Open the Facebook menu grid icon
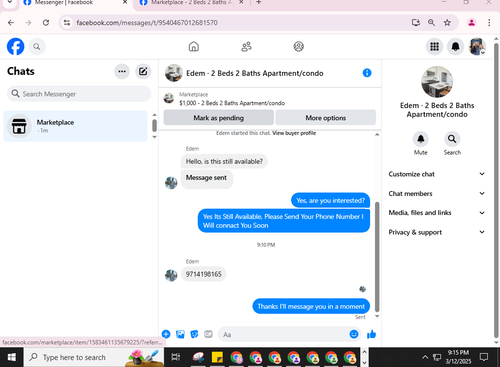This screenshot has height=367, width=500. pos(434,46)
